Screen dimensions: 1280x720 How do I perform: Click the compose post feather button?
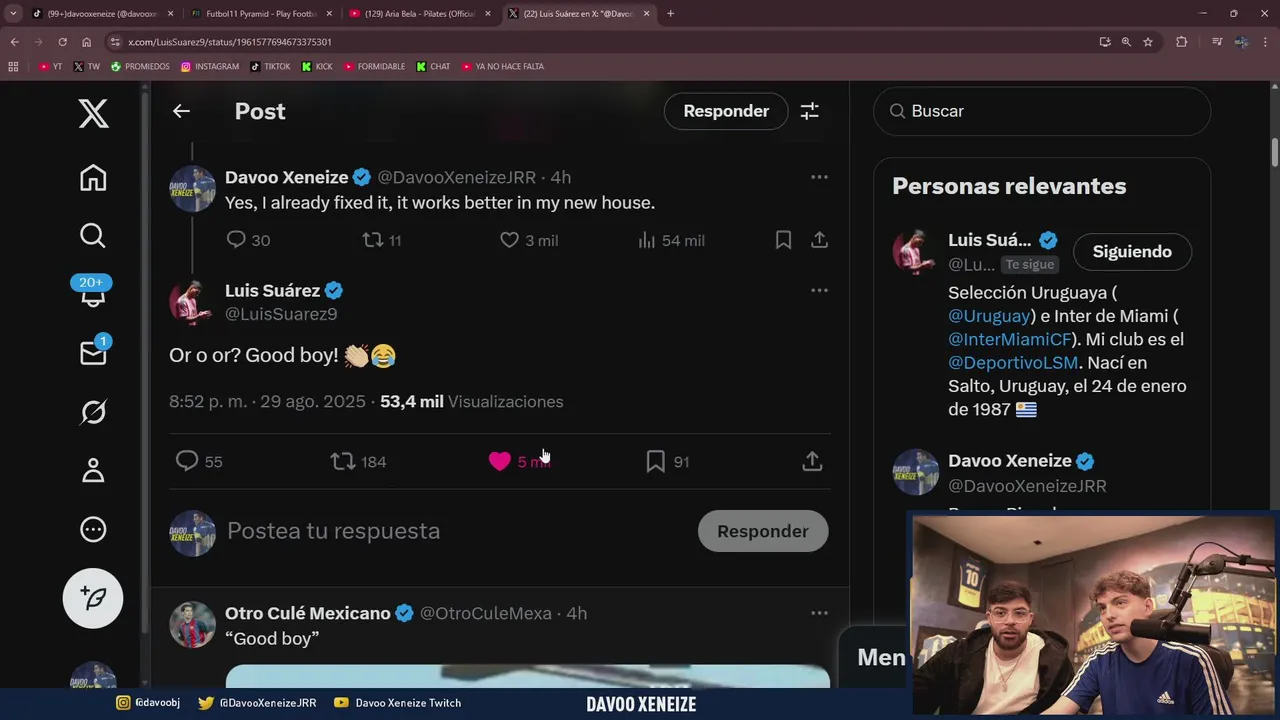pos(93,598)
